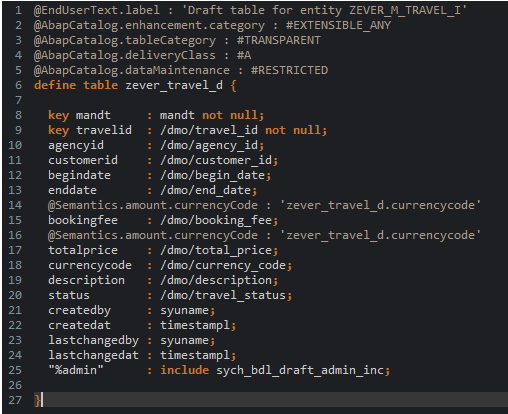Click the 'status' field name
Image resolution: width=508 pixels, height=414 pixels.
click(x=69, y=295)
